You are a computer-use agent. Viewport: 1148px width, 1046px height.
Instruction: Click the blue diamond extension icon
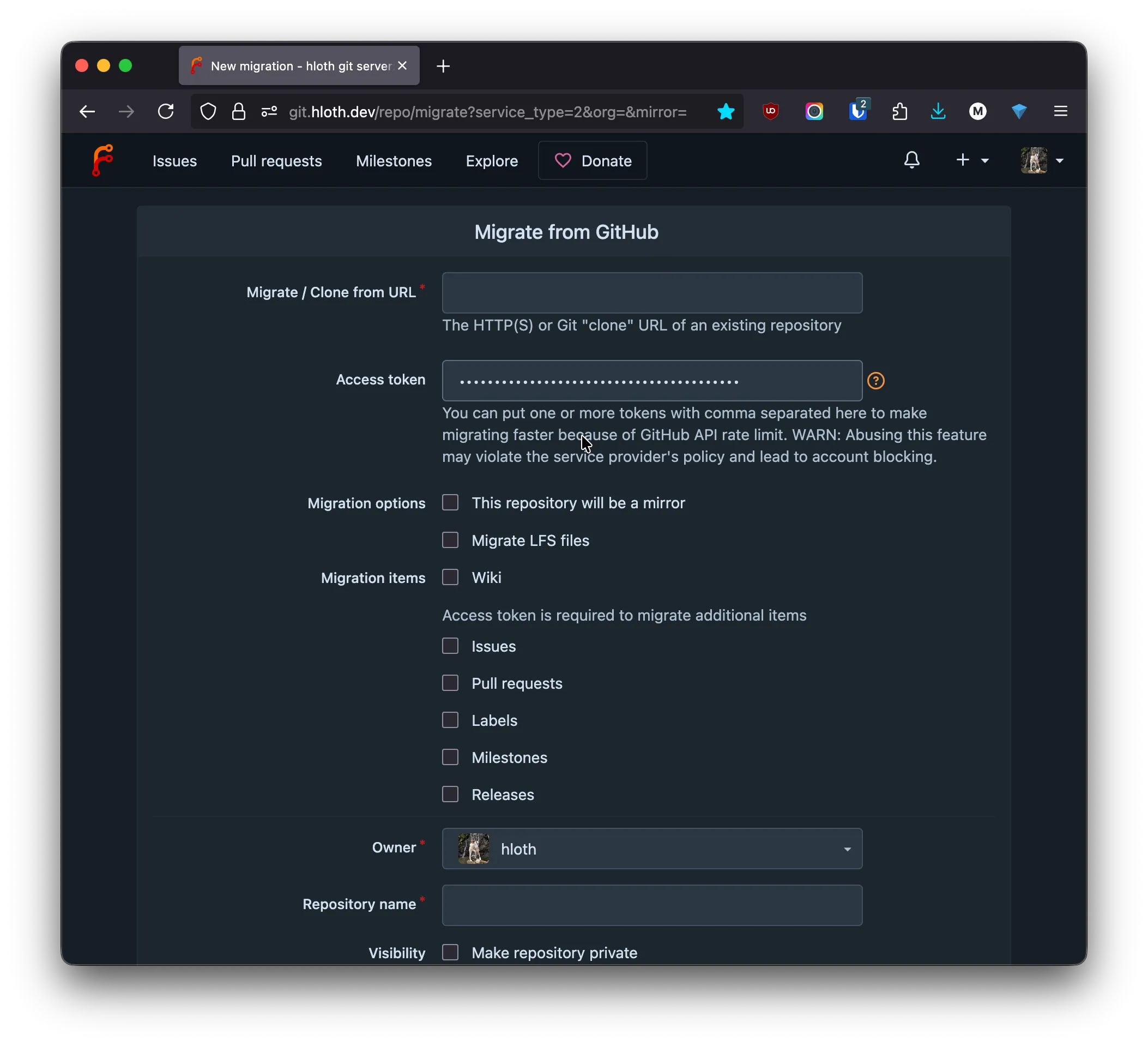(1019, 112)
